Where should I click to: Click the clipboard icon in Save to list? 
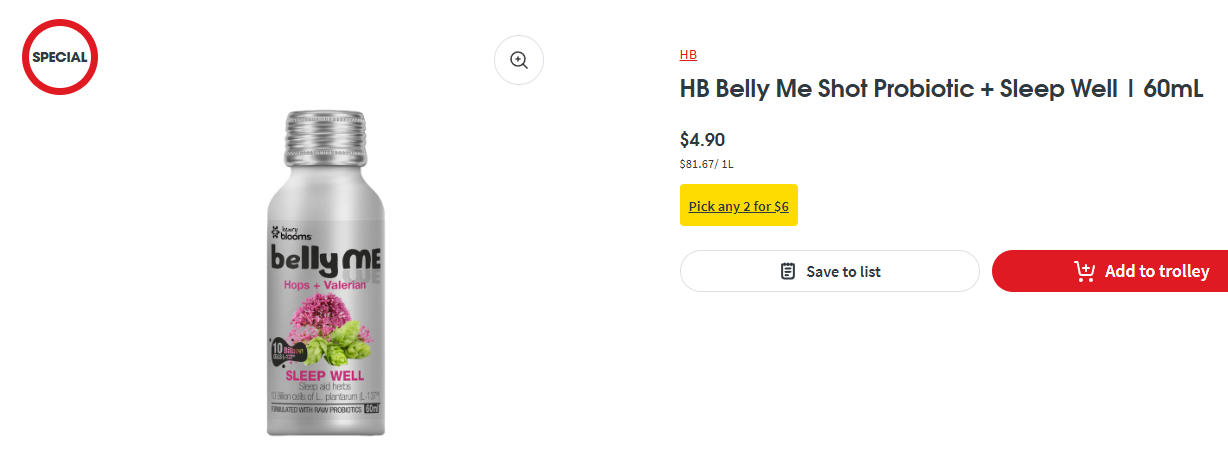[x=788, y=271]
